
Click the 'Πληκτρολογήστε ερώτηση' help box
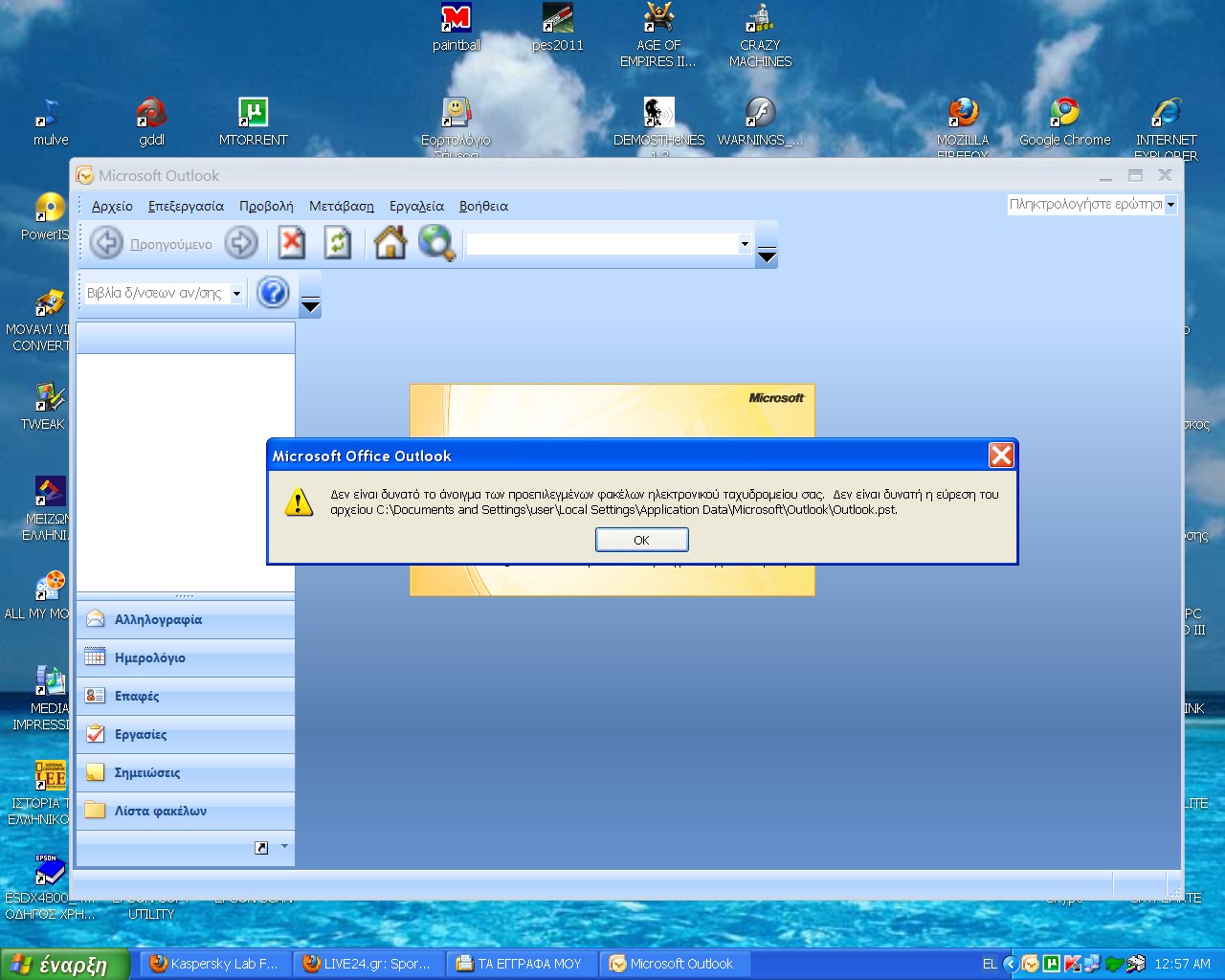tap(1086, 204)
